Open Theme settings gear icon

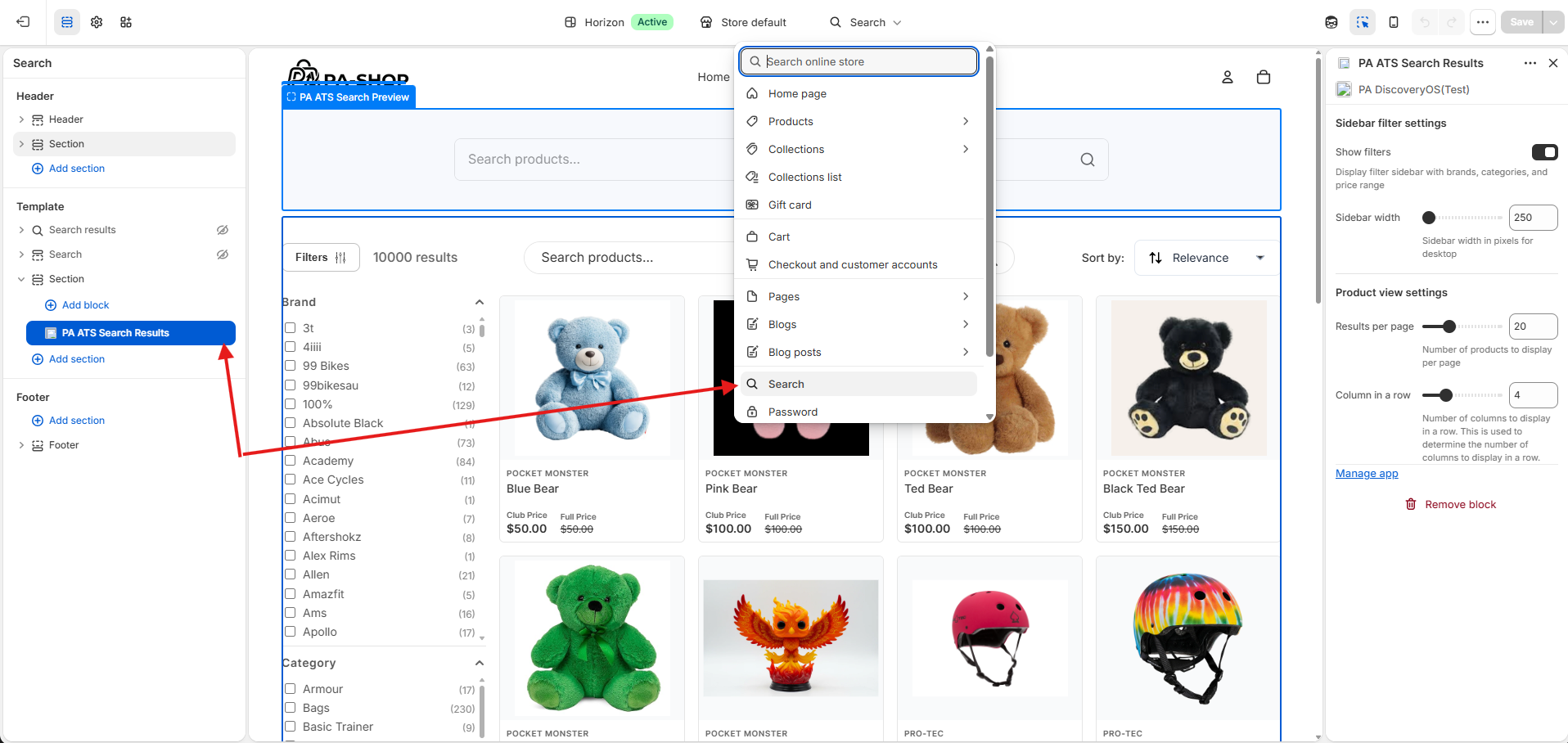[97, 22]
